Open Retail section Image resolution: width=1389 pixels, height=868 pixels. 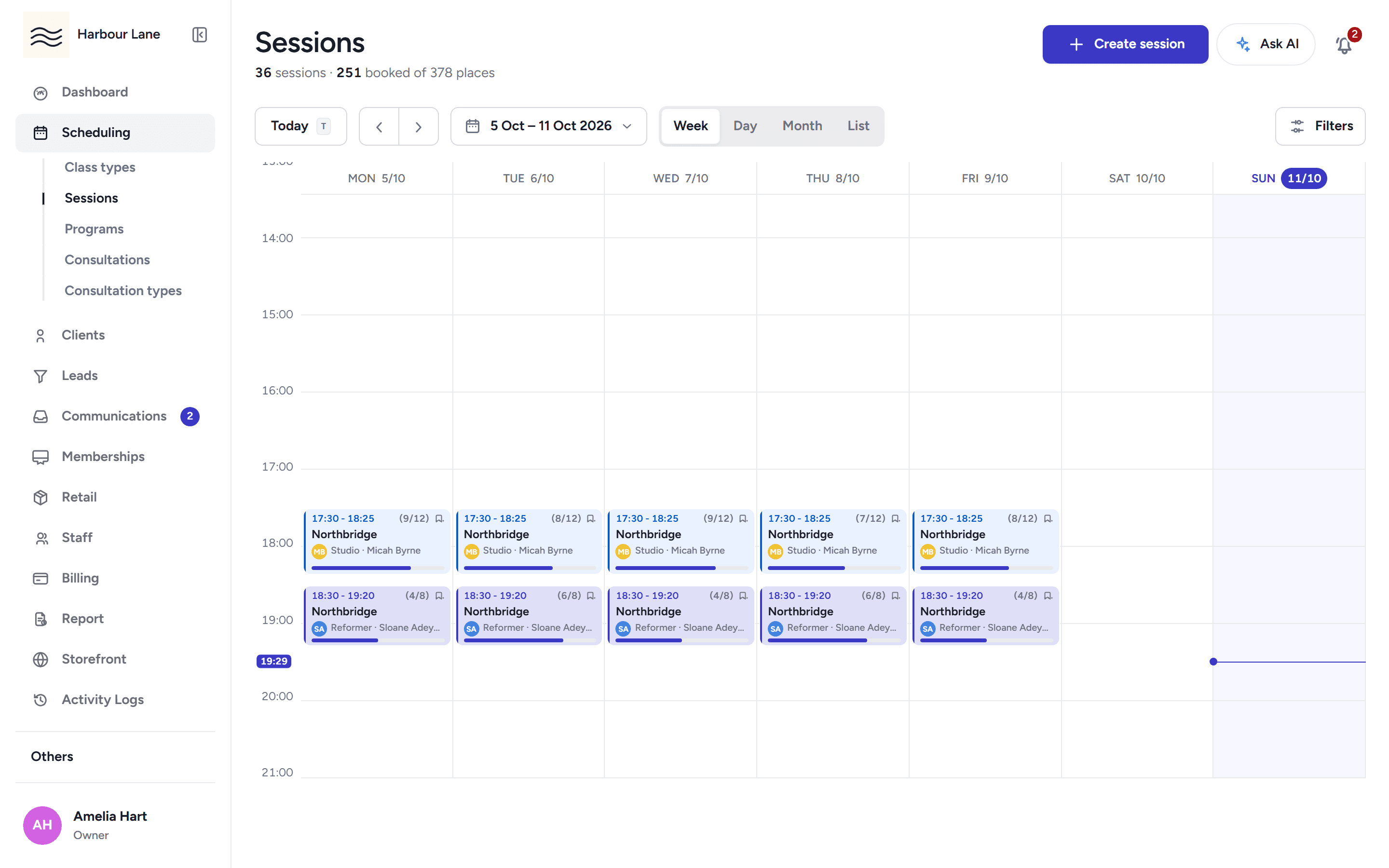point(115,497)
